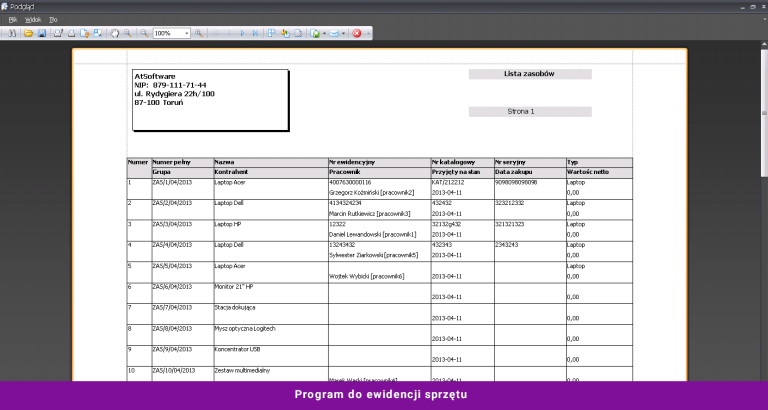The width and height of the screenshot is (768, 410).
Task: Click the 'Monitor 21" HP' cell
Action: [234, 287]
